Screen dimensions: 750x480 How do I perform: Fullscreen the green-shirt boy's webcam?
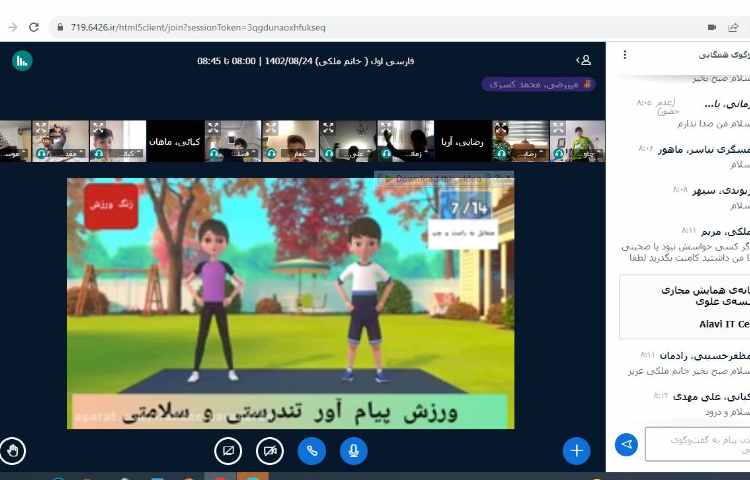pyautogui.click(x=558, y=128)
